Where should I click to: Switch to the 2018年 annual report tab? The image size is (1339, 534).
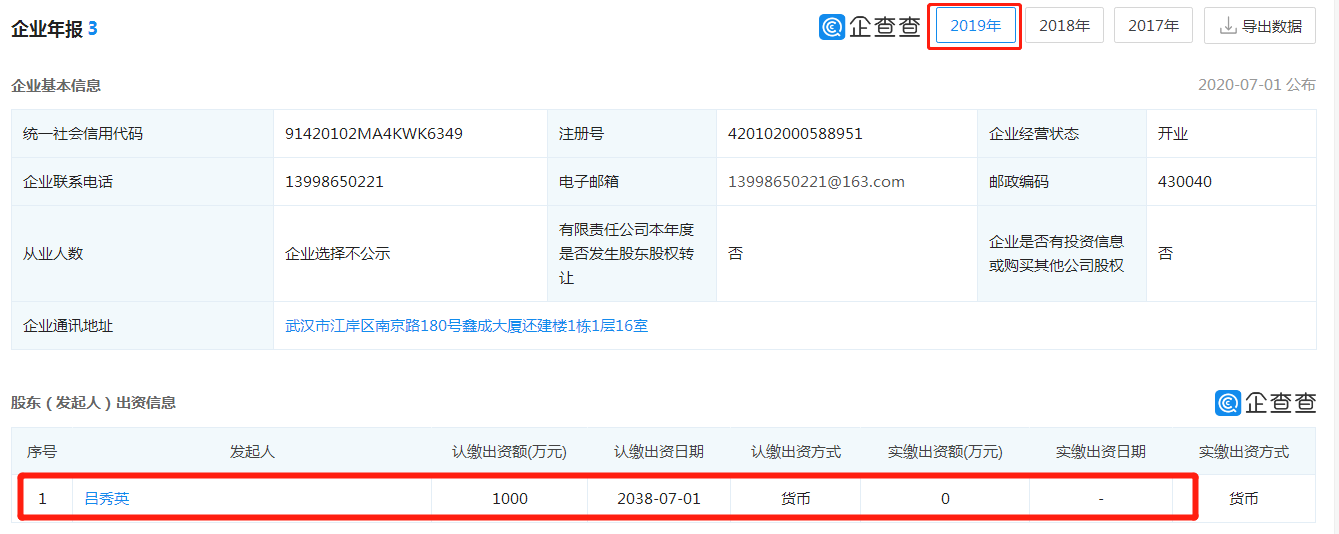coord(1064,26)
